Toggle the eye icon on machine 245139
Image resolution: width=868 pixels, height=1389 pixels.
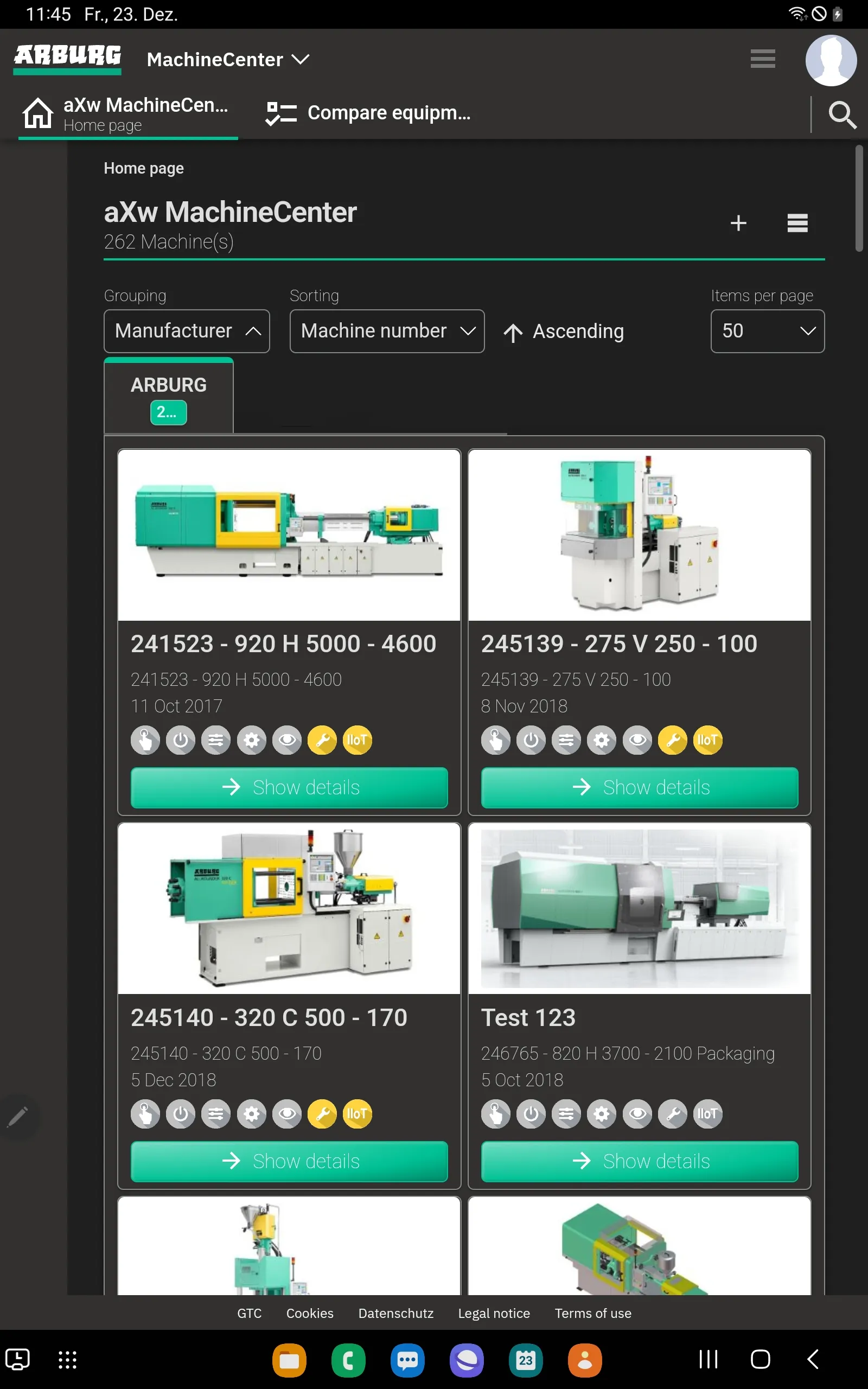(637, 740)
